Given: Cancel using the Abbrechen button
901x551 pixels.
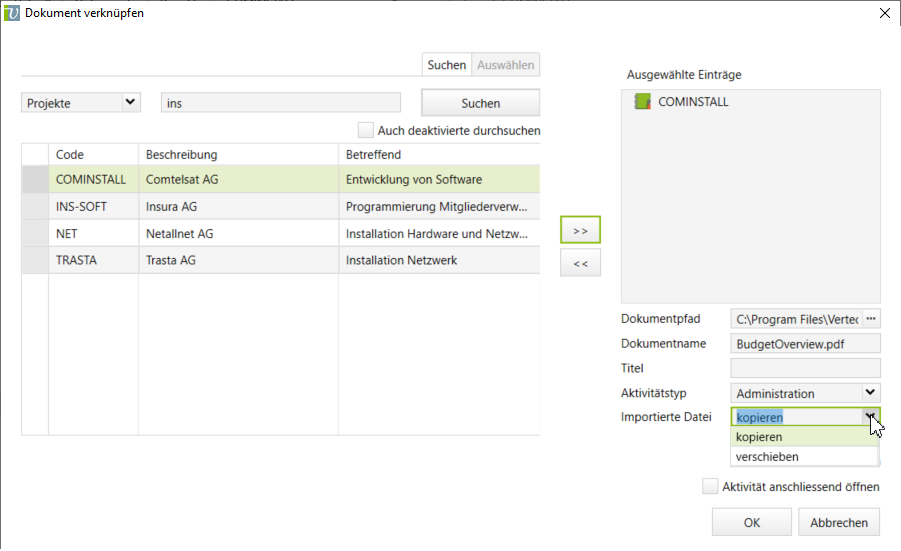Looking at the screenshot, I should pos(839,522).
